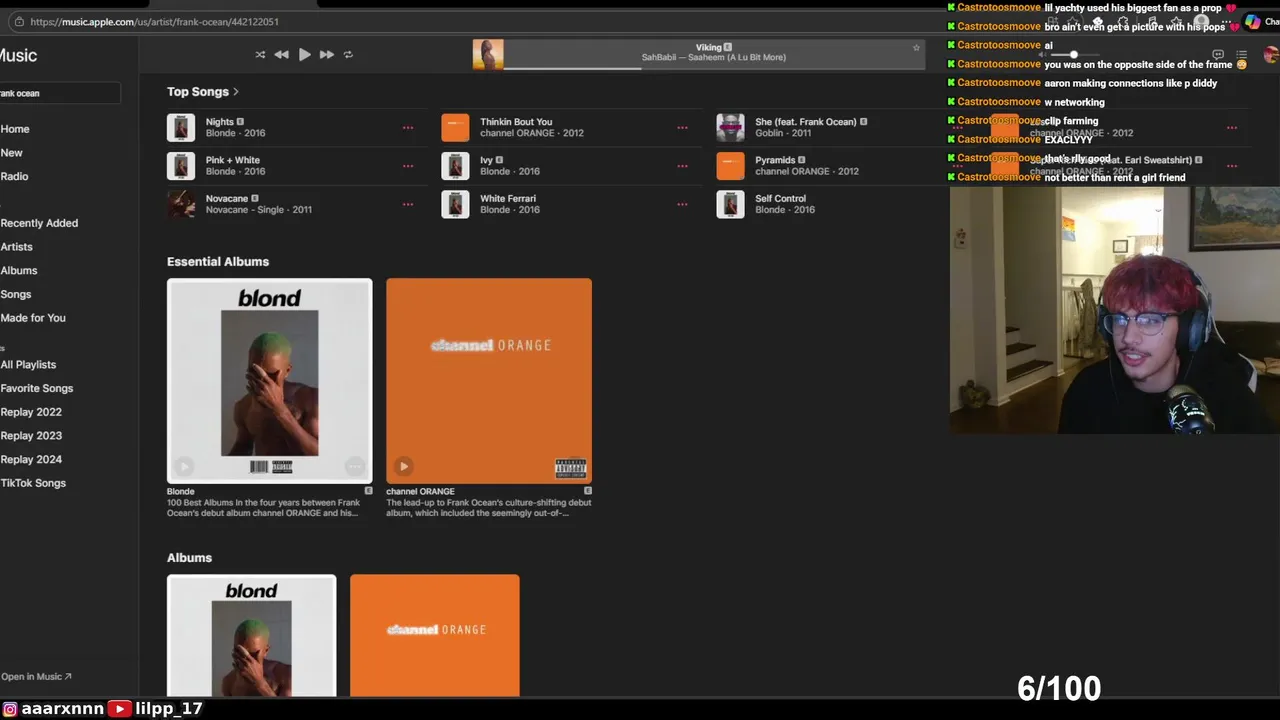
Task: Open All Playlists
Action: [x=28, y=365]
